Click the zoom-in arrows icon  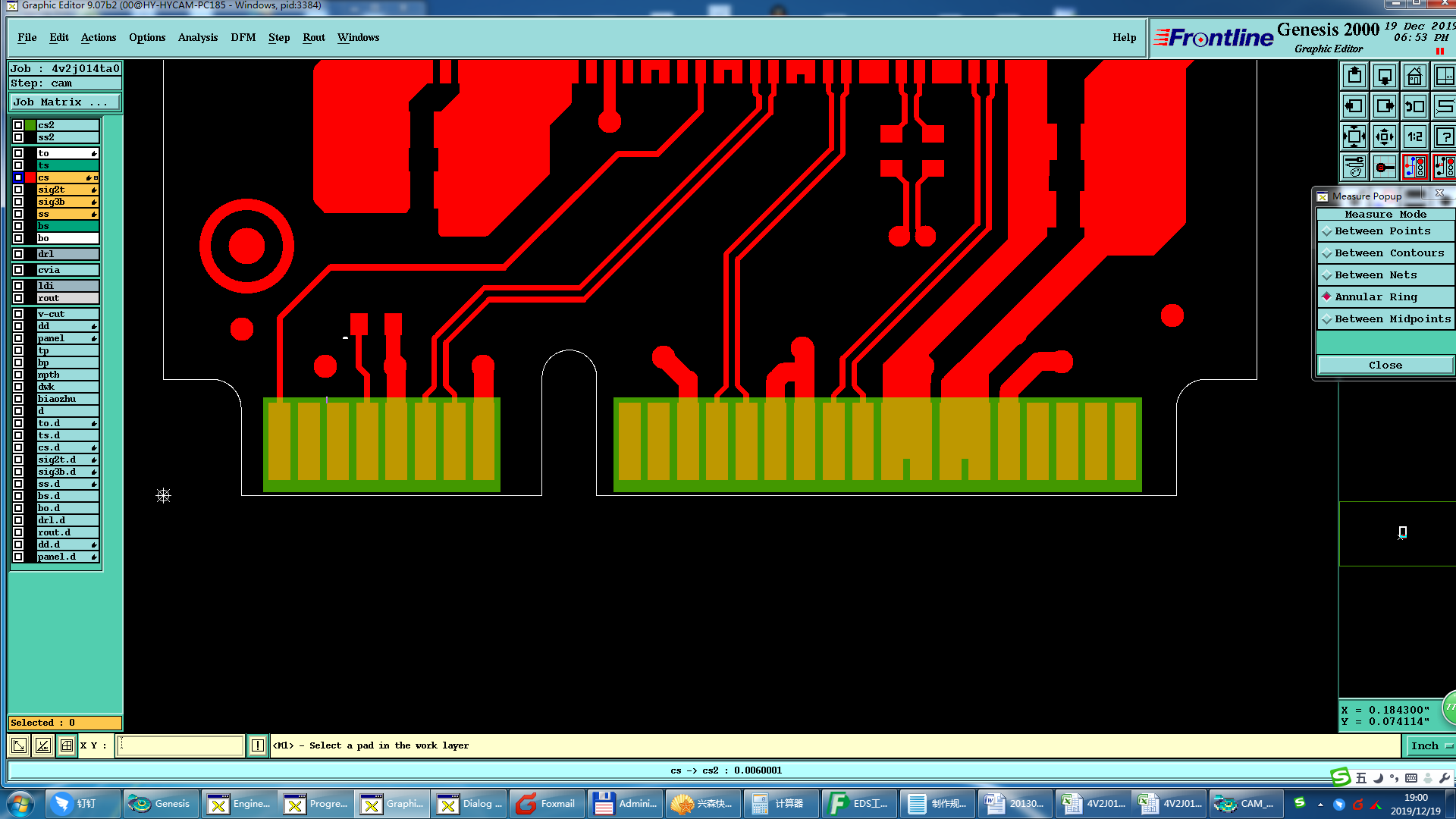click(1354, 136)
